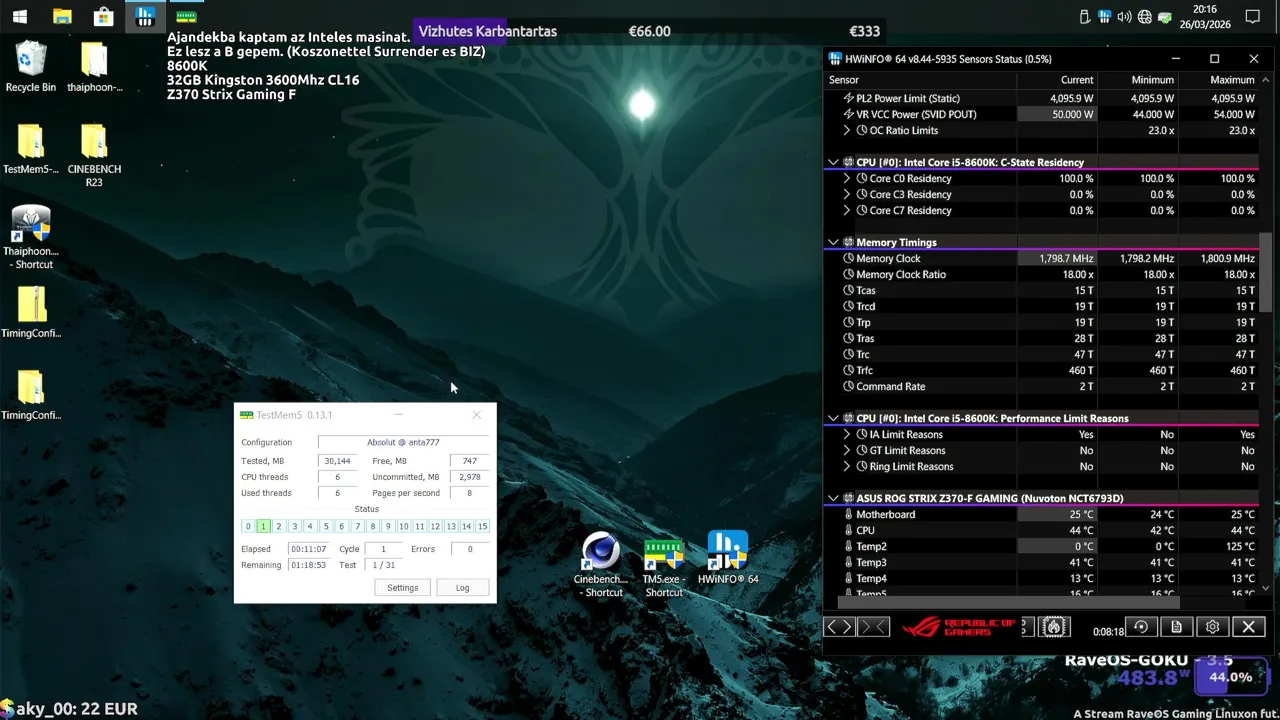Select the Memory Clock sensor row
Viewport: 1280px width, 720px height.
[1040, 258]
